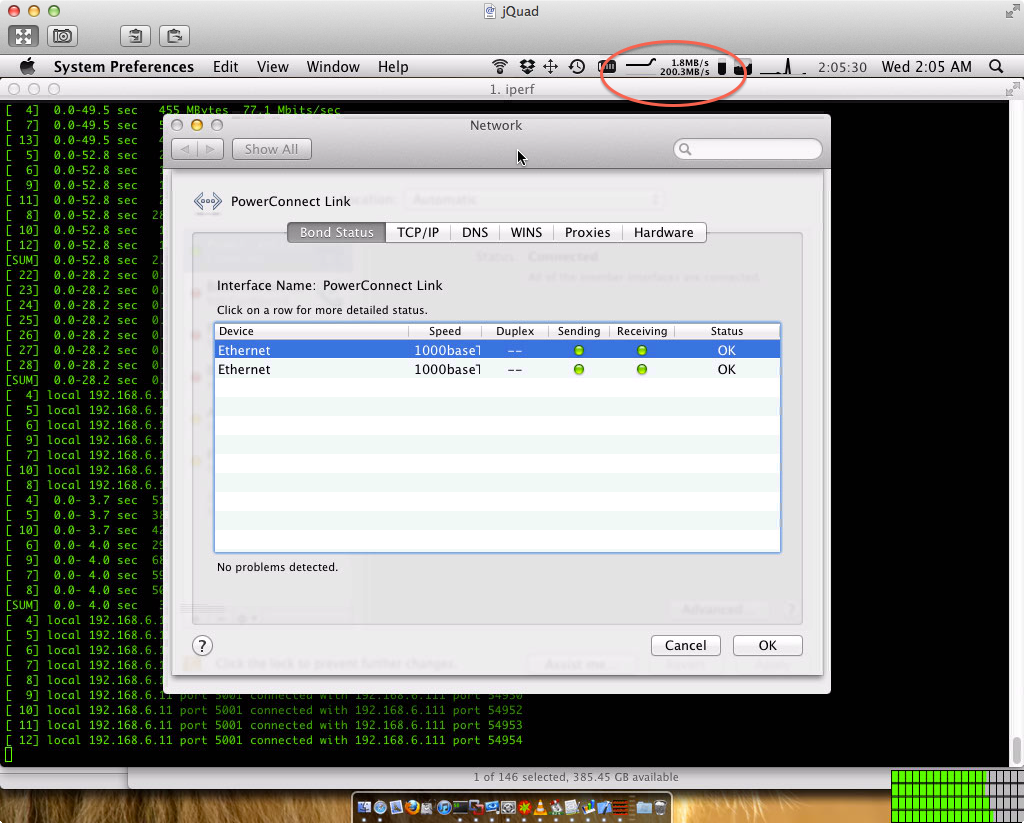The width and height of the screenshot is (1024, 823).
Task: Click the forward arrow in Network toolbar
Action: coord(210,149)
